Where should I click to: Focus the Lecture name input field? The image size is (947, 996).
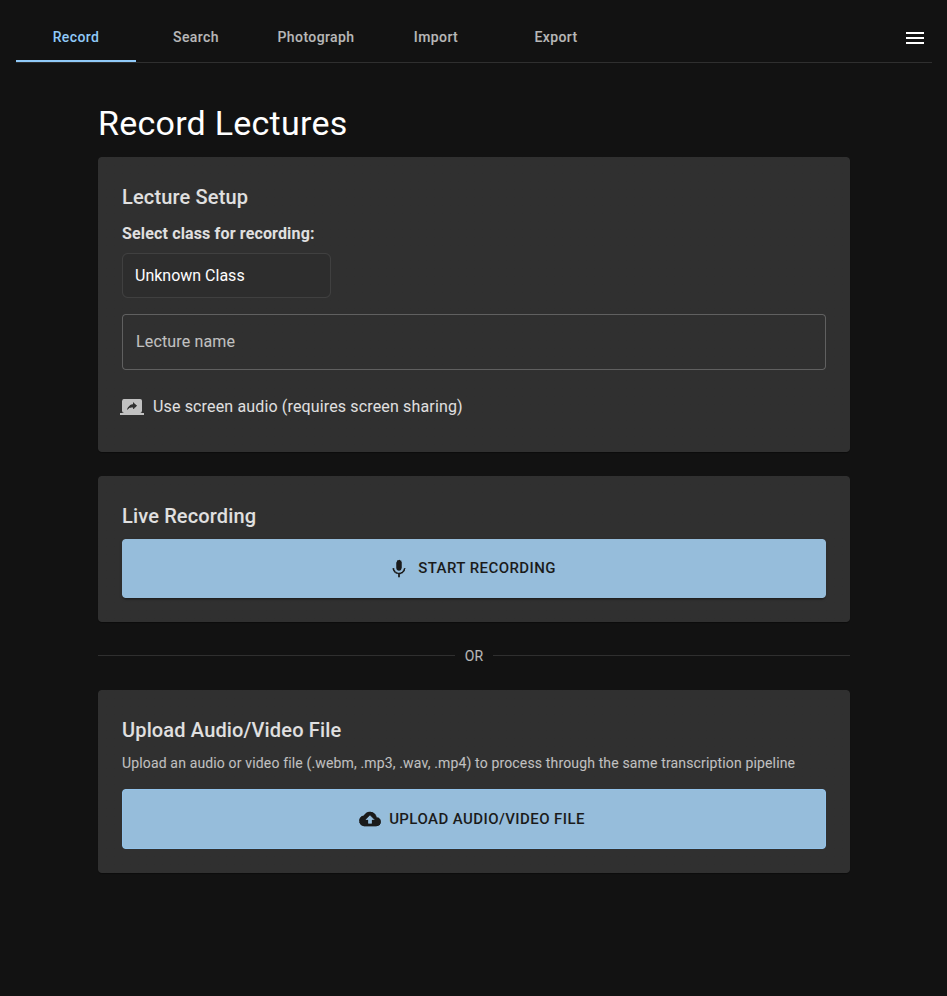pos(473,342)
